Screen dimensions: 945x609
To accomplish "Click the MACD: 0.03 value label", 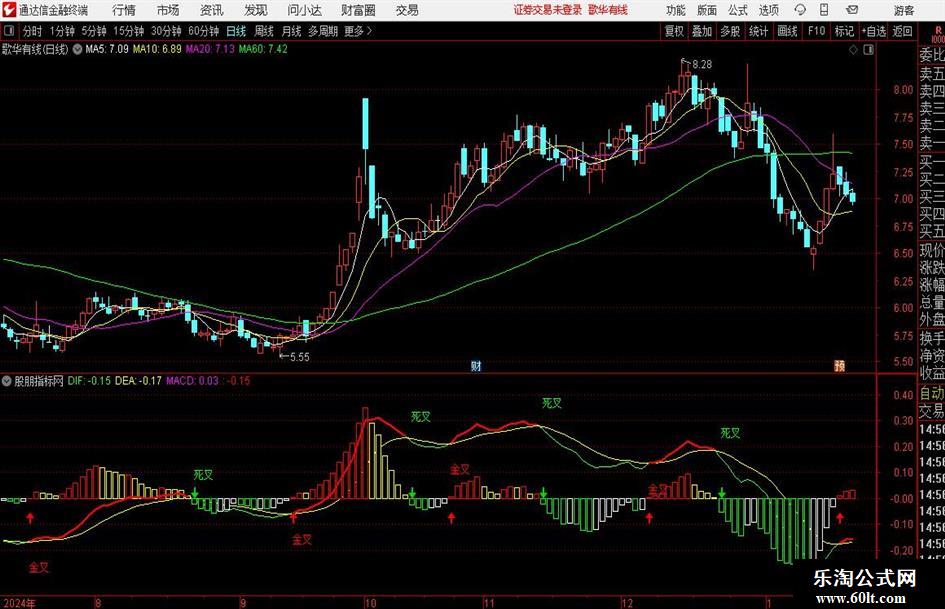I will coord(192,381).
